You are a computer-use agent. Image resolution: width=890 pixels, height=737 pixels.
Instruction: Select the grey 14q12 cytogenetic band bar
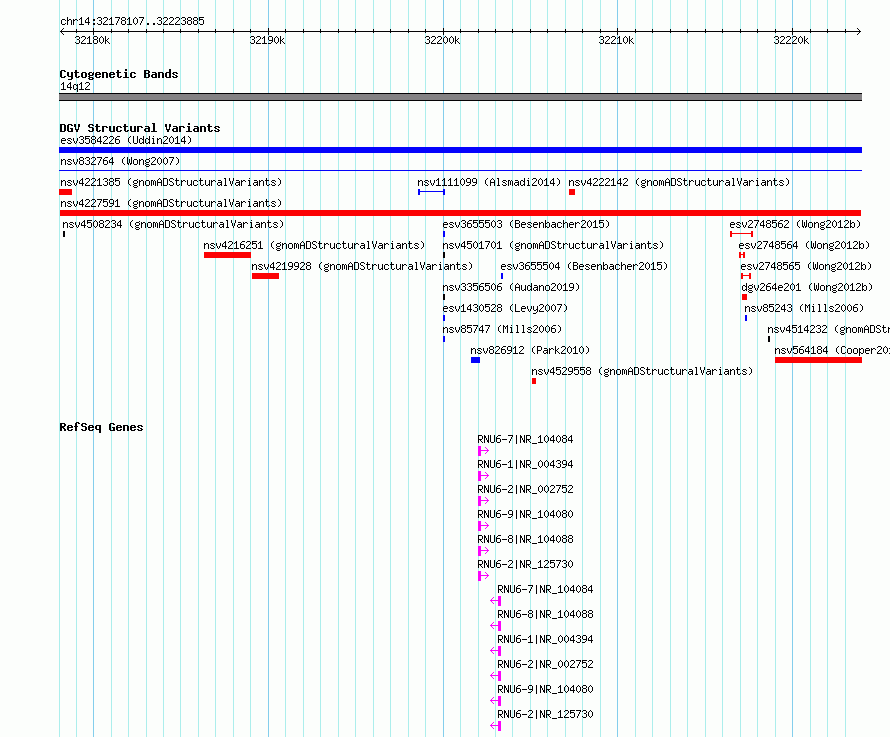(x=460, y=97)
